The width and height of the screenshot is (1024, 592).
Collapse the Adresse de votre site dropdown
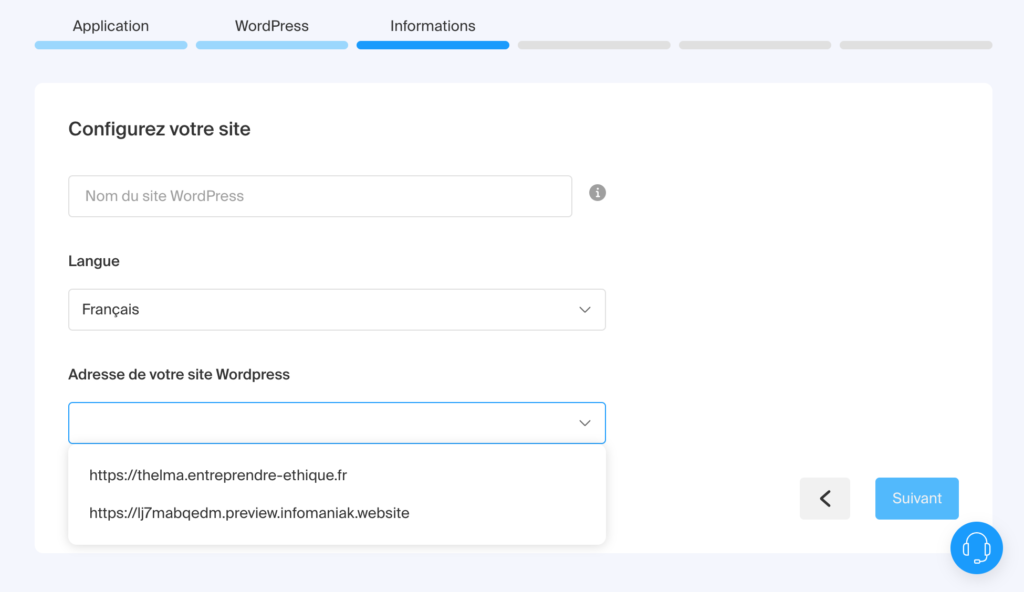pyautogui.click(x=337, y=423)
